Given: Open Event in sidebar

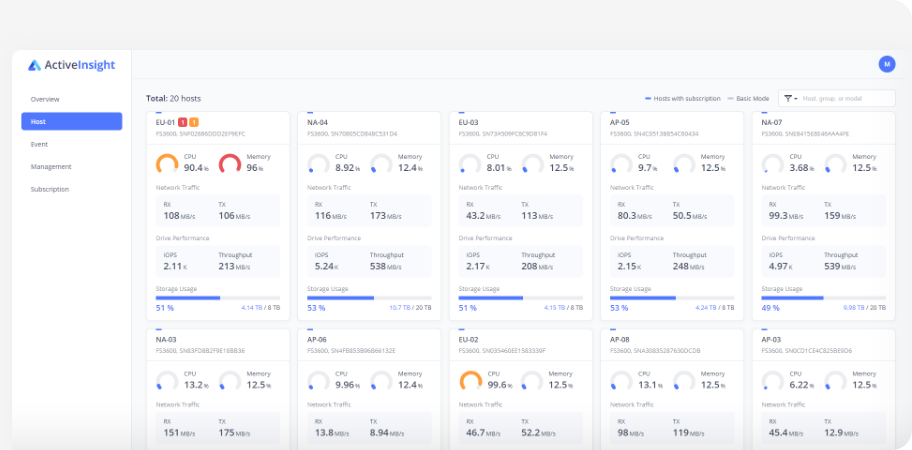Looking at the screenshot, I should click(x=40, y=144).
